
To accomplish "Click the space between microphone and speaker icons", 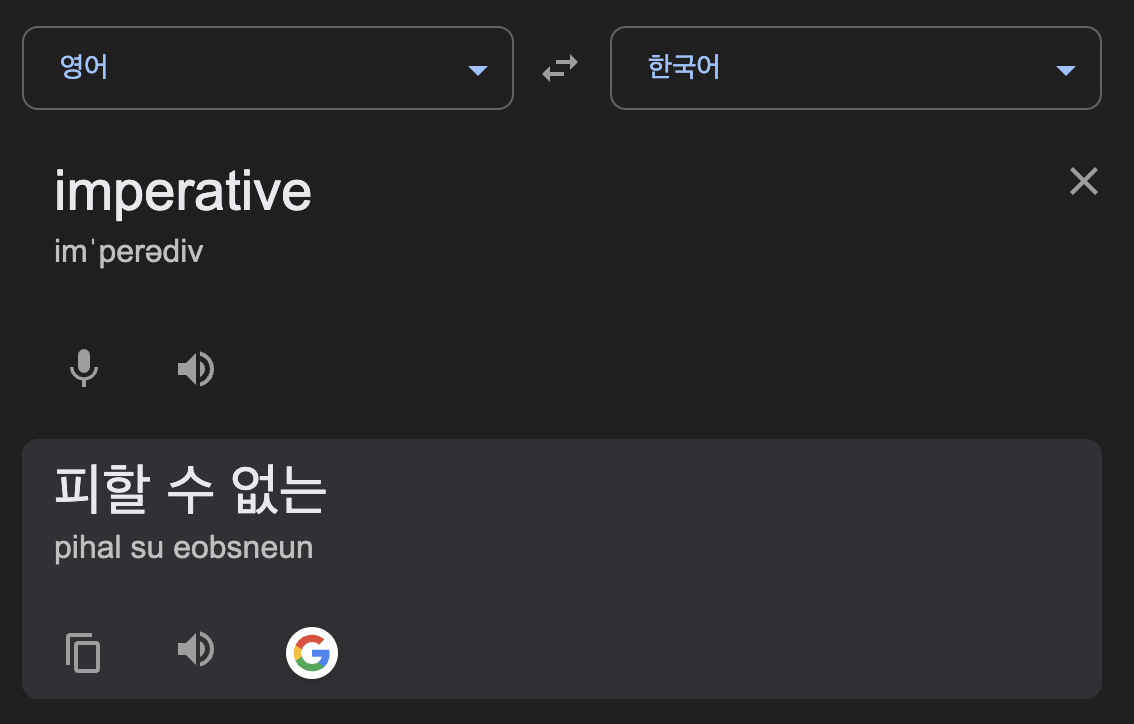I will coord(140,369).
